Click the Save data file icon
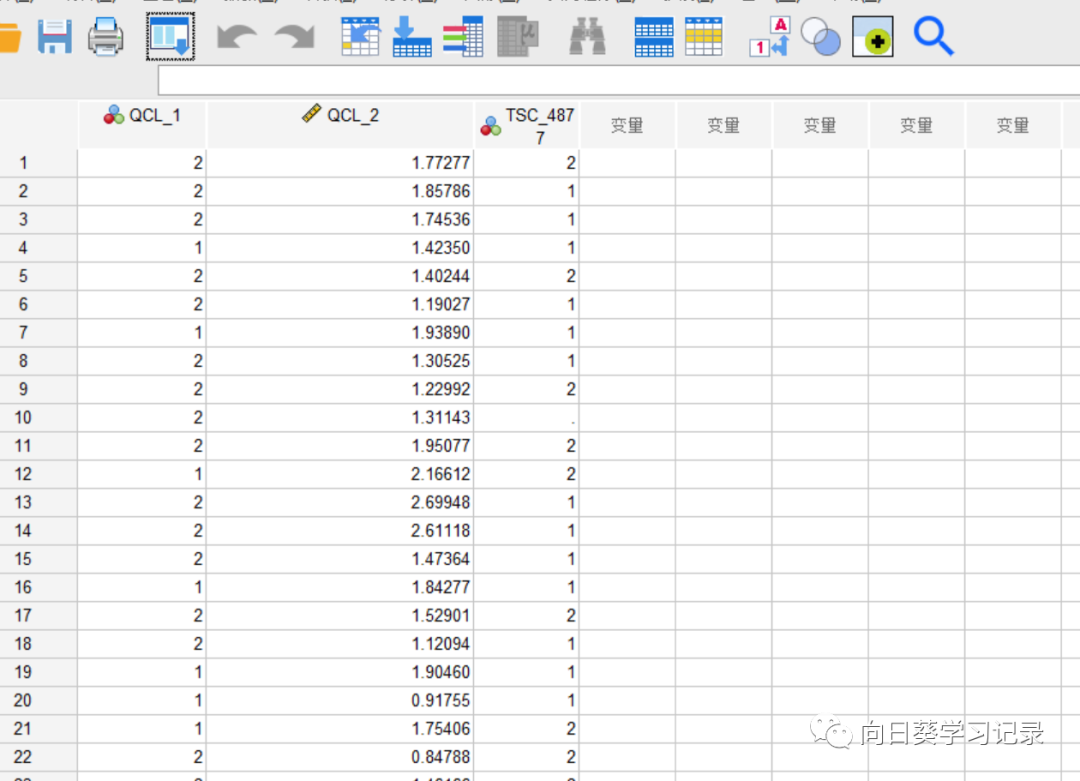1080x781 pixels. 54,37
